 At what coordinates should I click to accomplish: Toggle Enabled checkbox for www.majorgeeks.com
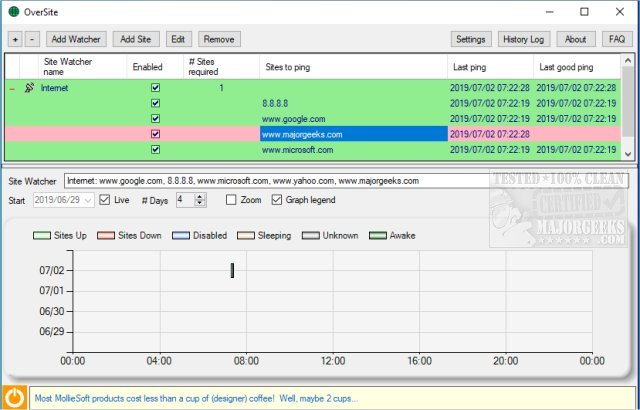click(156, 134)
